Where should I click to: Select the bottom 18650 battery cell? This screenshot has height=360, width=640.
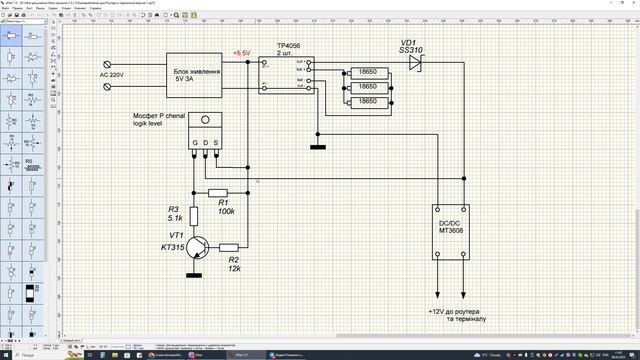tap(369, 102)
